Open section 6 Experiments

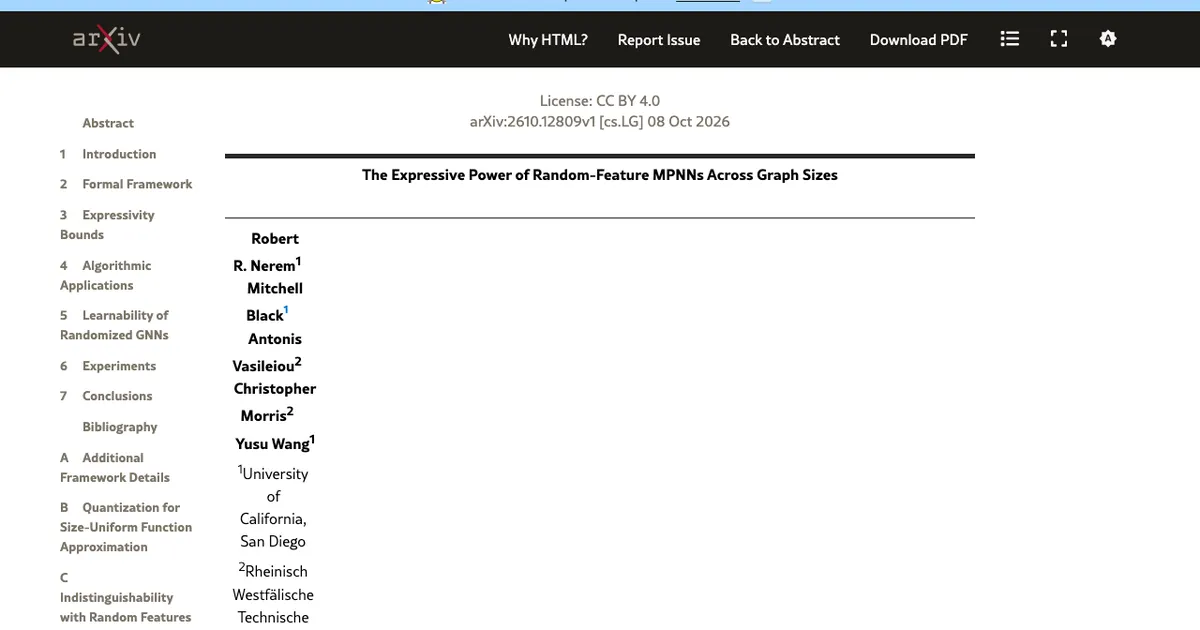point(108,366)
